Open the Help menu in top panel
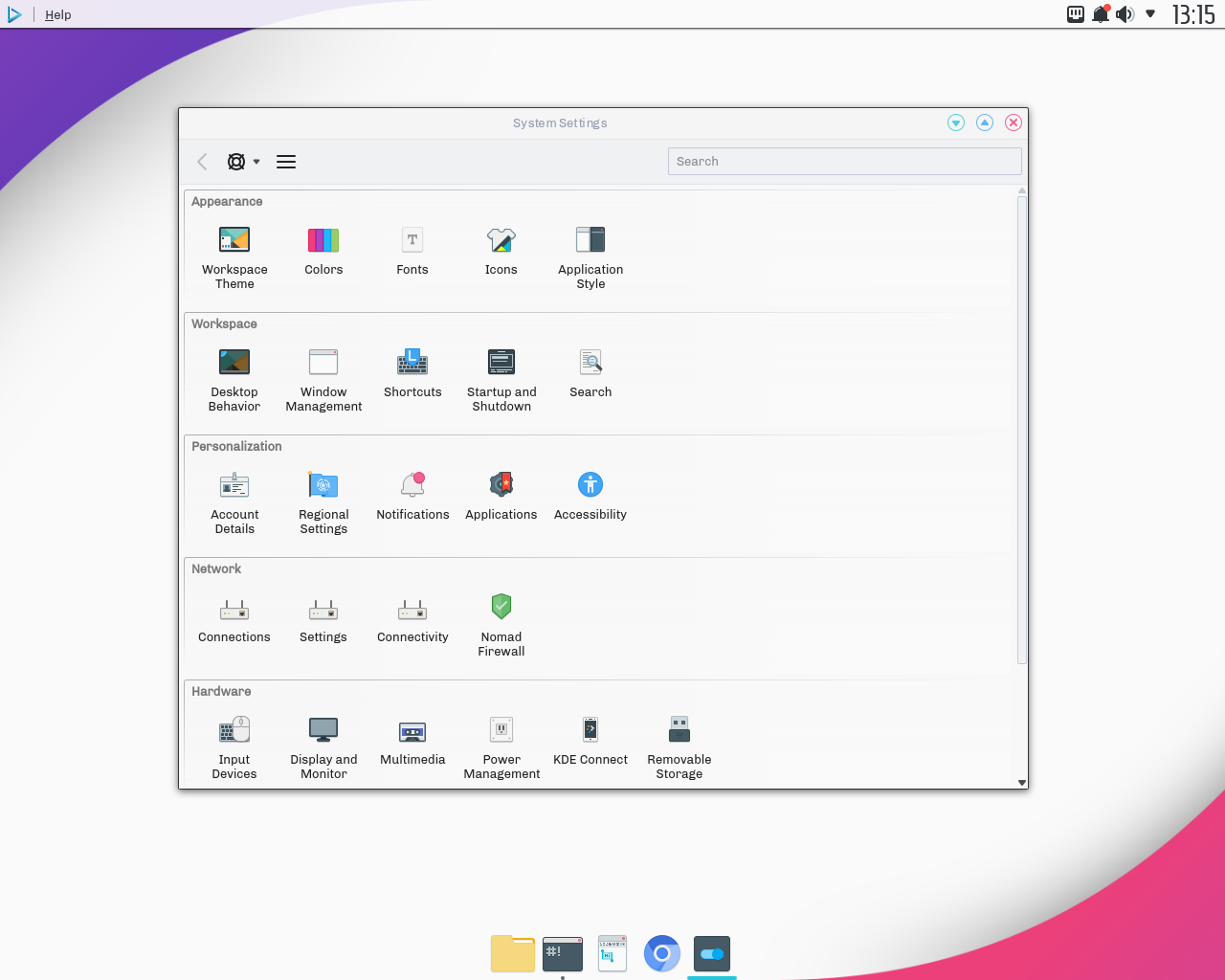 (x=58, y=14)
